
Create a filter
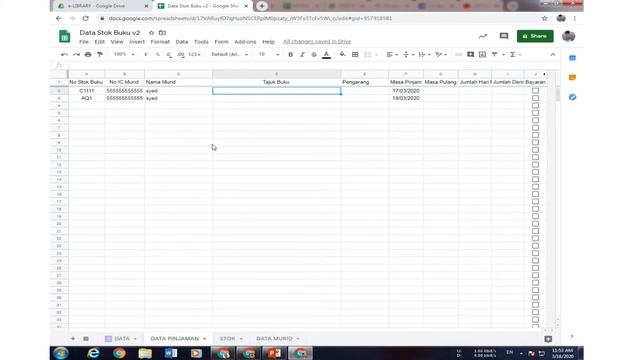coord(494,54)
